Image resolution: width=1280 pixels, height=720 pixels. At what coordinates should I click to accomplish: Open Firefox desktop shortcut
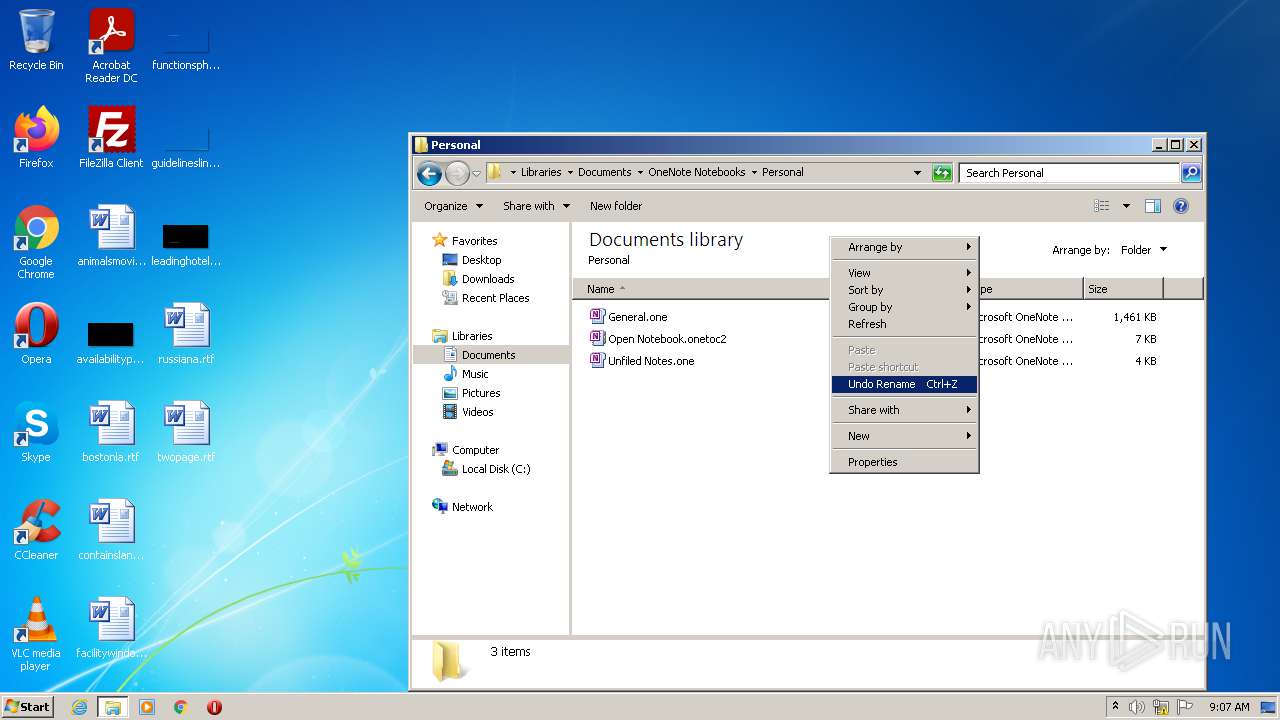click(x=36, y=137)
